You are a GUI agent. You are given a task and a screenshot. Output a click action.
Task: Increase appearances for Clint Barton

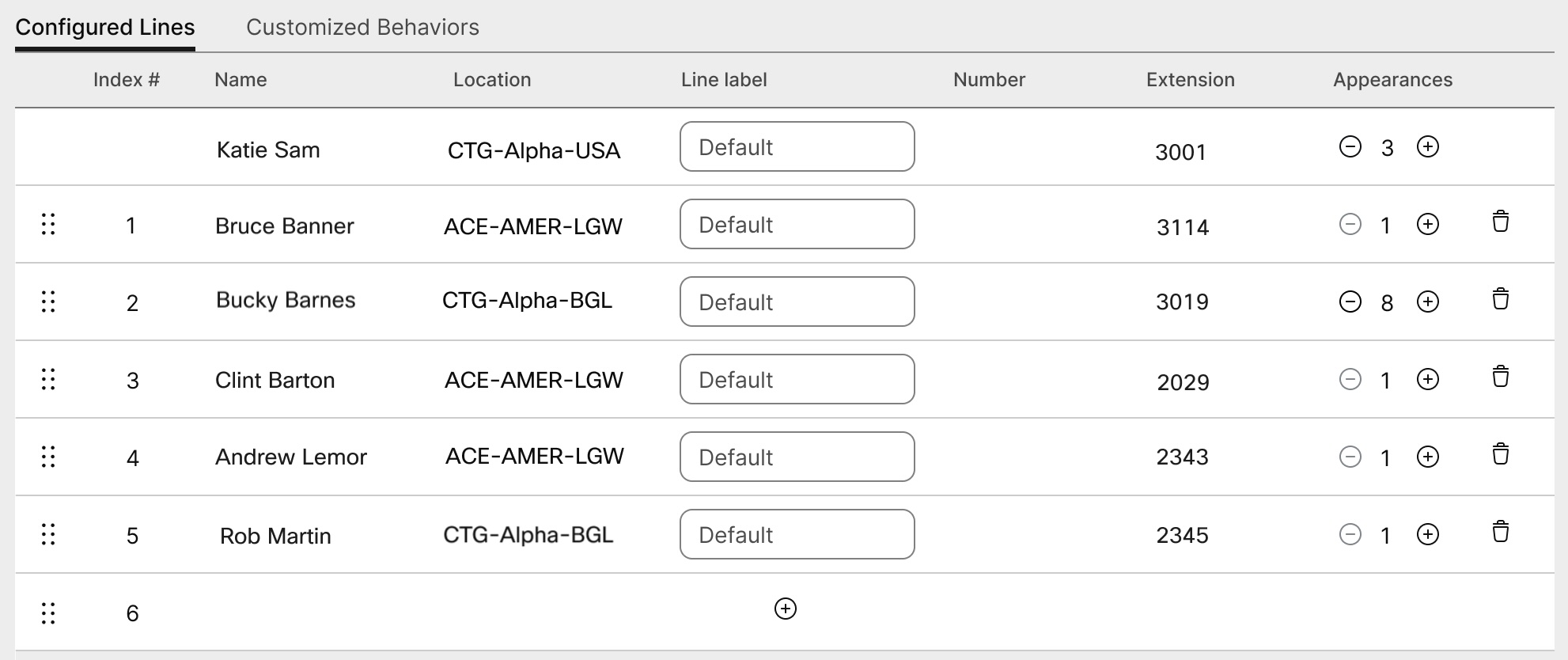(1428, 379)
